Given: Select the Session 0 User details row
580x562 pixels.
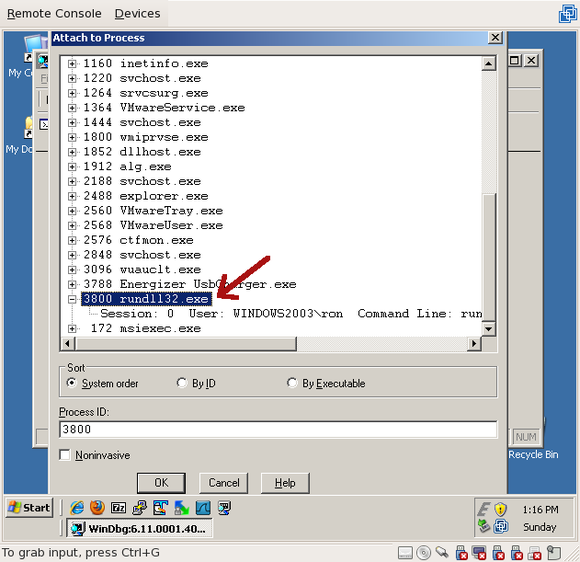Looking at the screenshot, I should tap(291, 314).
